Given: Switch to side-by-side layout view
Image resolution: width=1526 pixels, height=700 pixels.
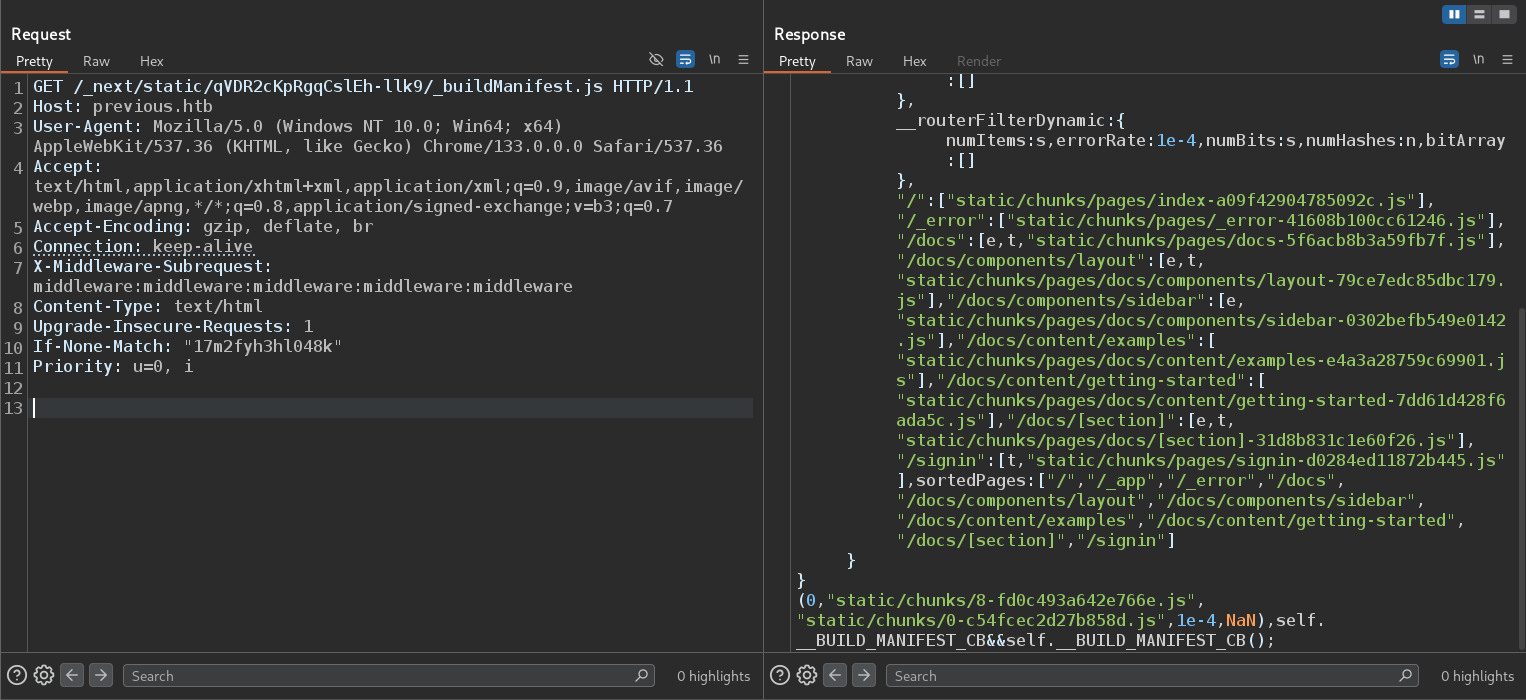Looking at the screenshot, I should pos(1454,14).
